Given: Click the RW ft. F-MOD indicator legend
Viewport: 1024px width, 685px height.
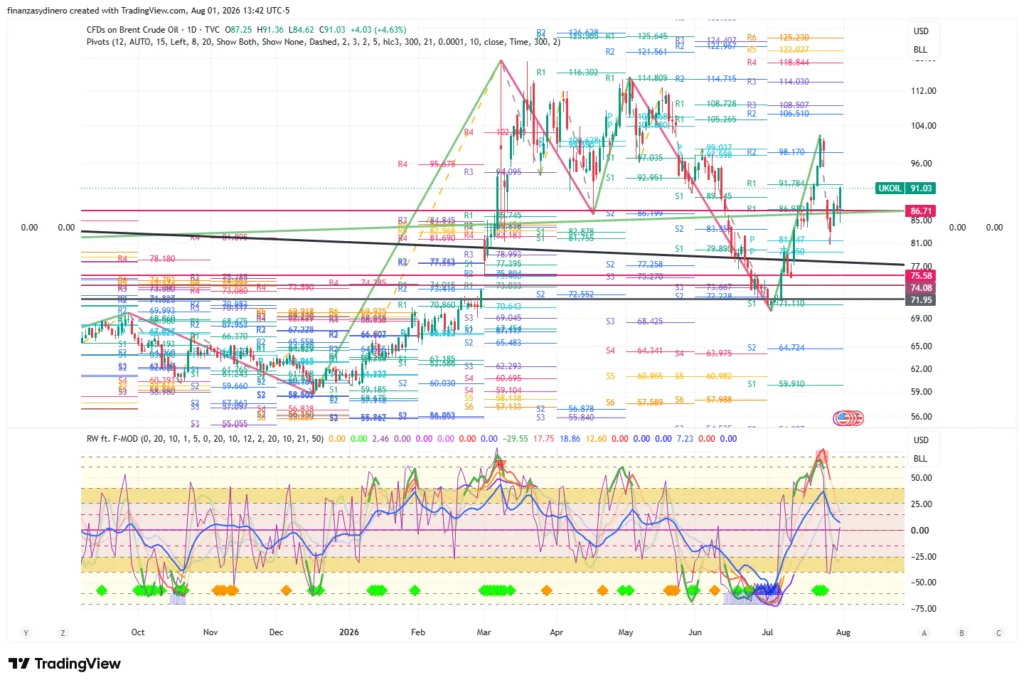Looking at the screenshot, I should click(204, 439).
